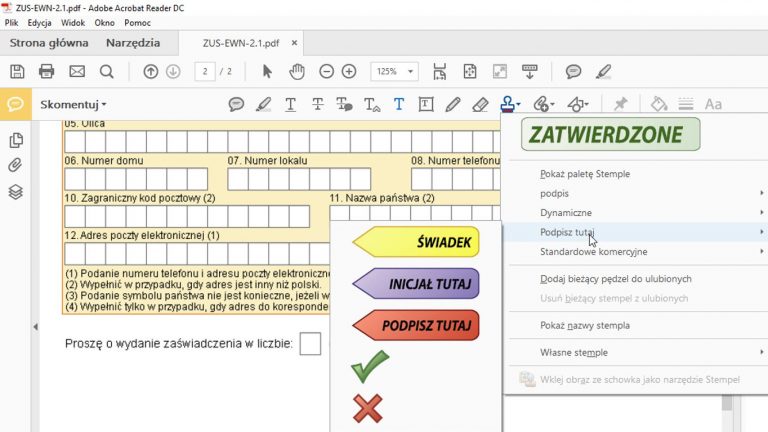The image size is (768, 432).
Task: Click the Print document icon
Action: (x=46, y=71)
